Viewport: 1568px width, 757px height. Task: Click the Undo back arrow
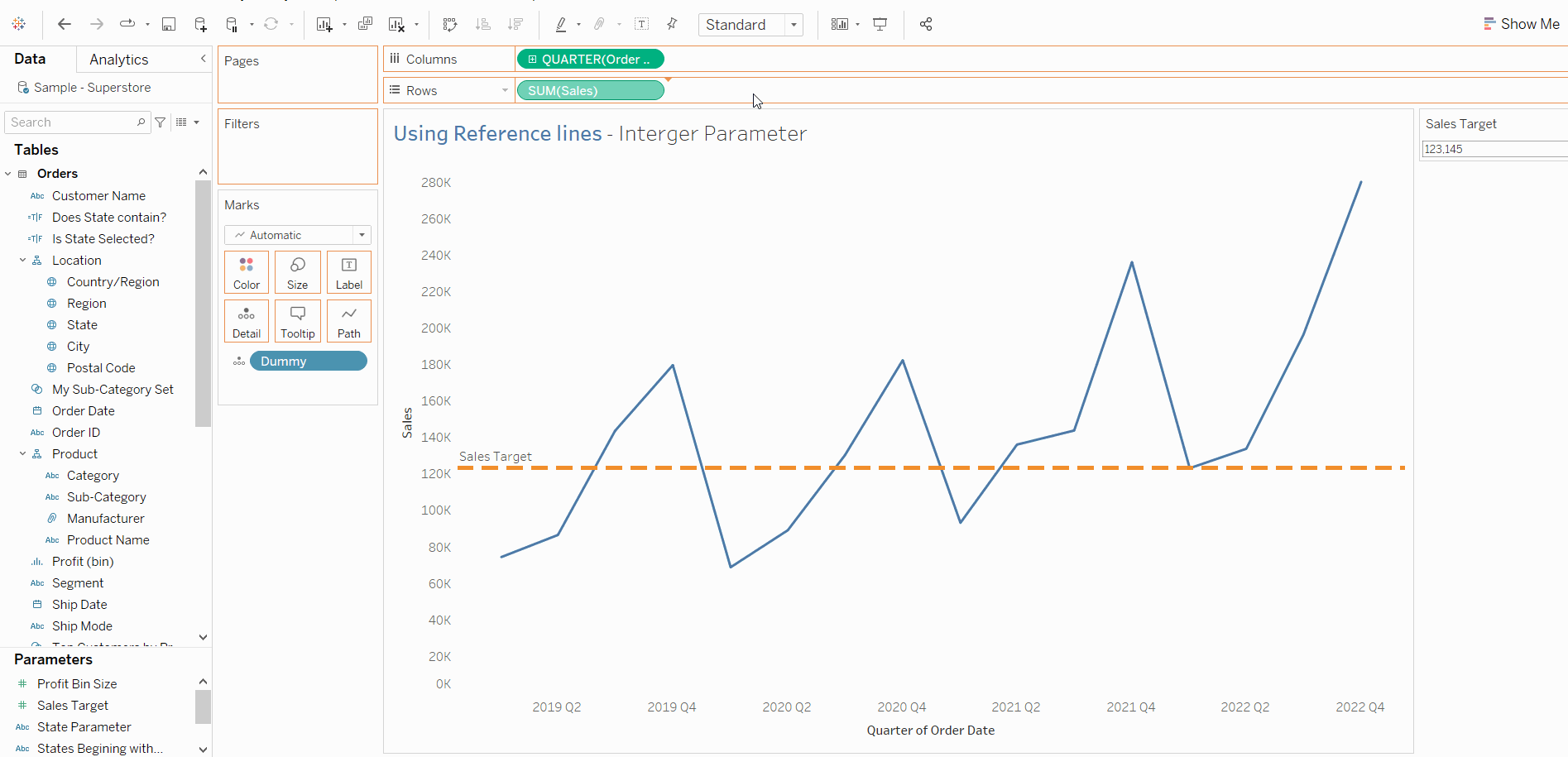65,24
